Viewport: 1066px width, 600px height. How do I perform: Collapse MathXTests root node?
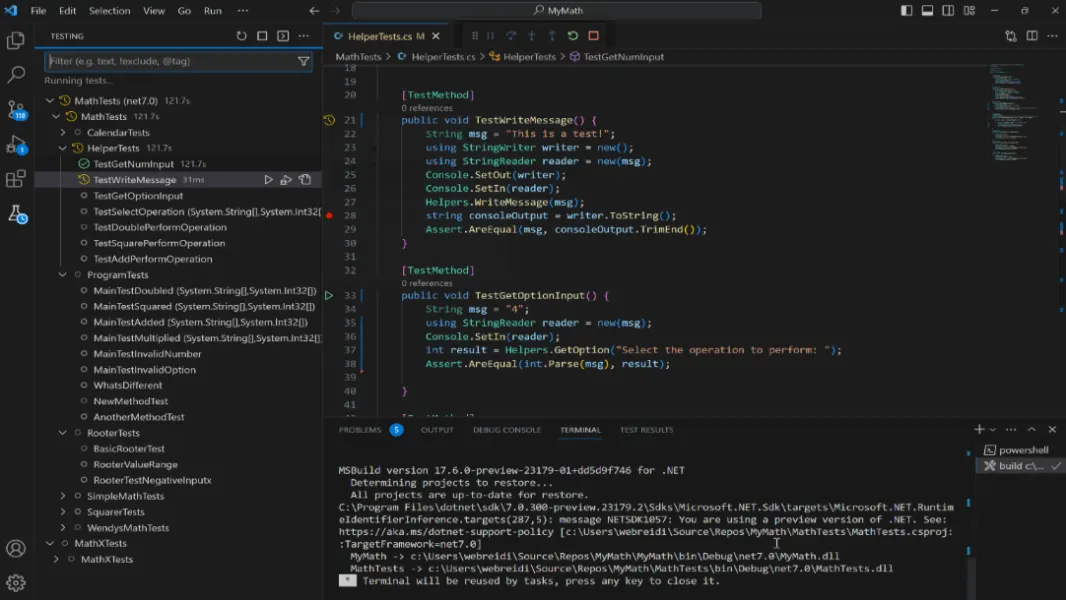(50, 544)
